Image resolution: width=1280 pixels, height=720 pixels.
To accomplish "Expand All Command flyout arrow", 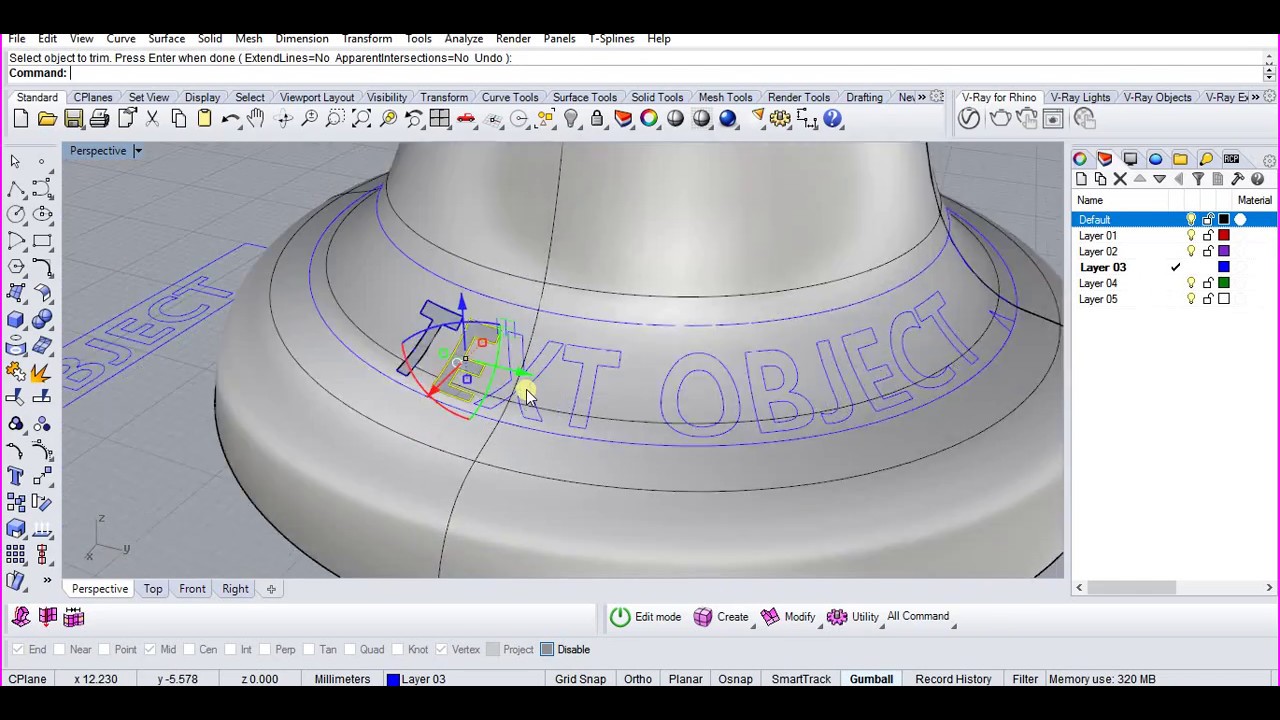I will tap(953, 626).
